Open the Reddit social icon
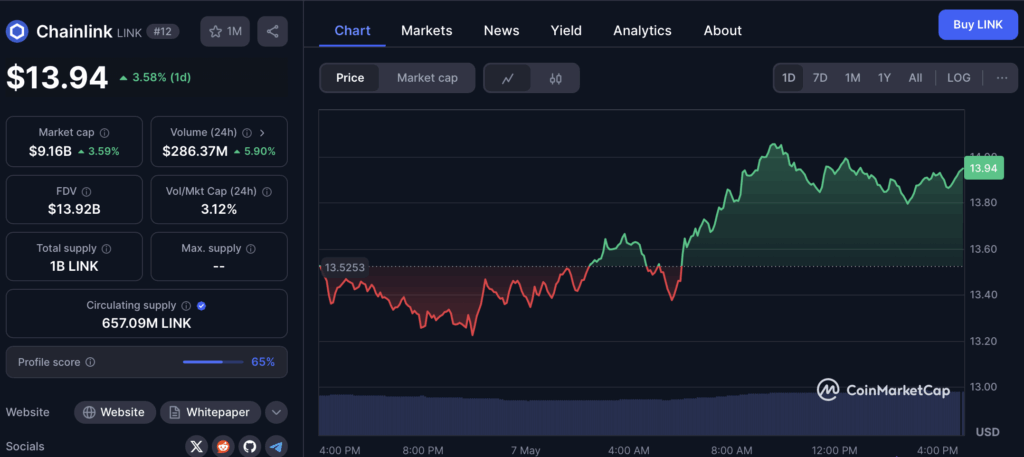This screenshot has width=1024, height=457. [x=223, y=447]
